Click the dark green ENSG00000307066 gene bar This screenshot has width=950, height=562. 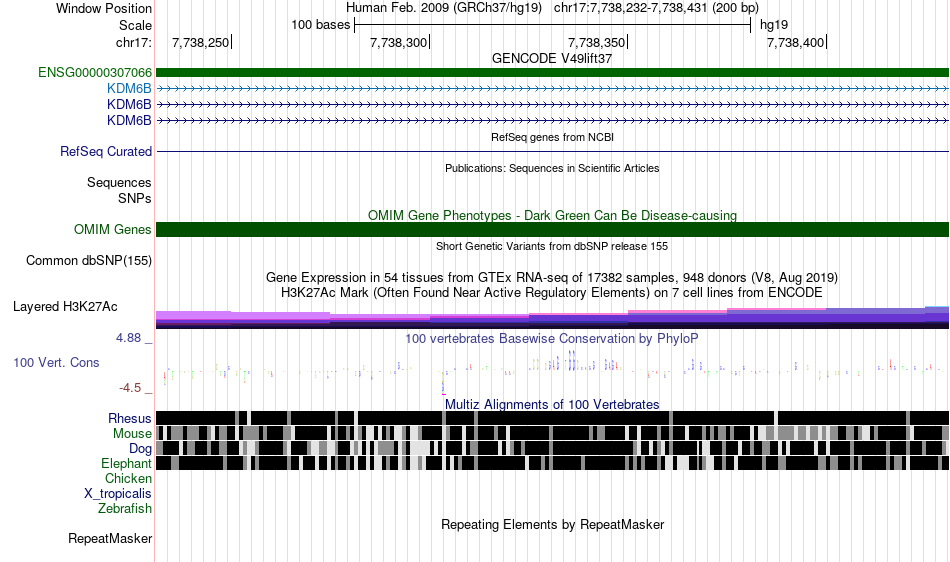[x=552, y=73]
